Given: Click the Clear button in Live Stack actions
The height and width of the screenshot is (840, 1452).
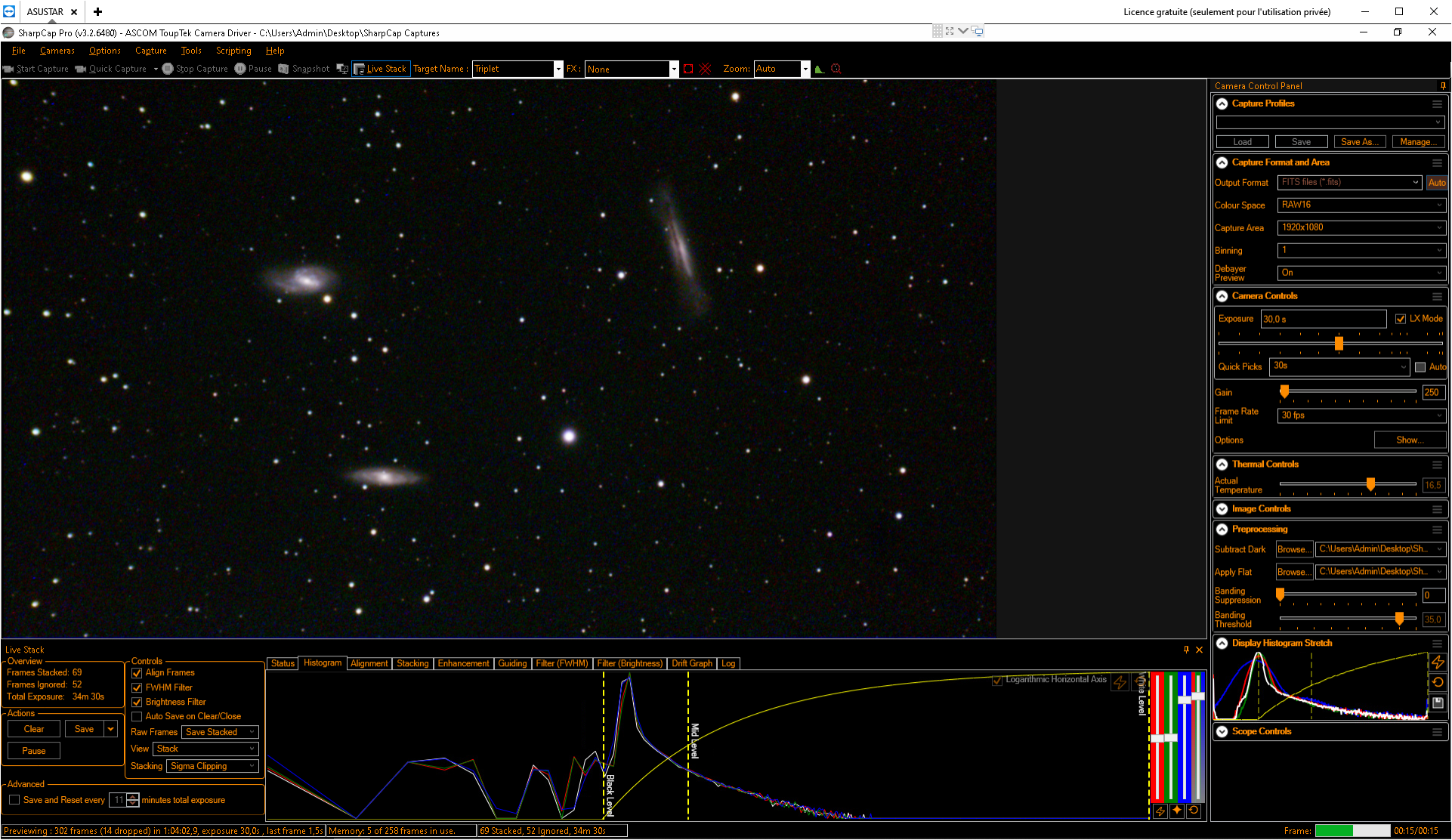Looking at the screenshot, I should (34, 729).
